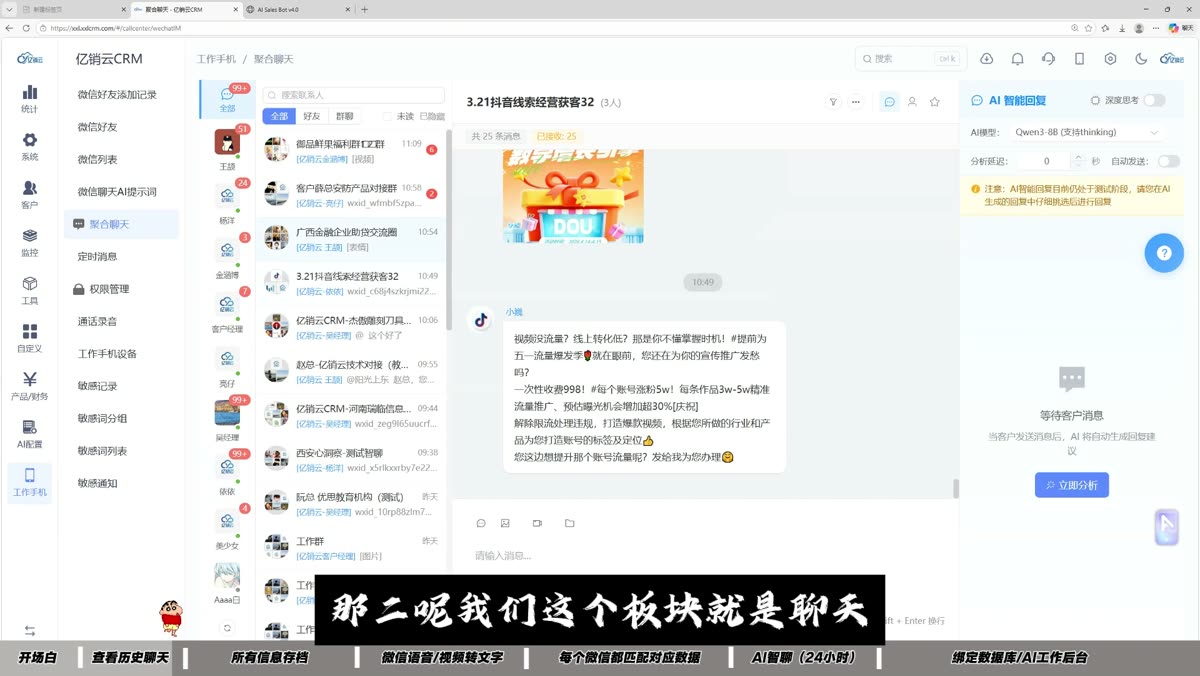Open the 御品鲜果福利群 conversation
The height and width of the screenshot is (676, 1200).
350,150
